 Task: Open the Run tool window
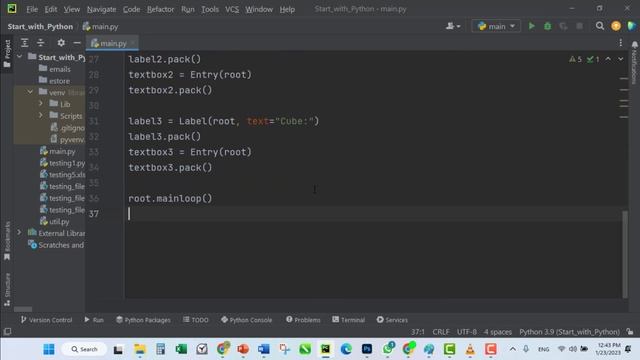point(94,320)
